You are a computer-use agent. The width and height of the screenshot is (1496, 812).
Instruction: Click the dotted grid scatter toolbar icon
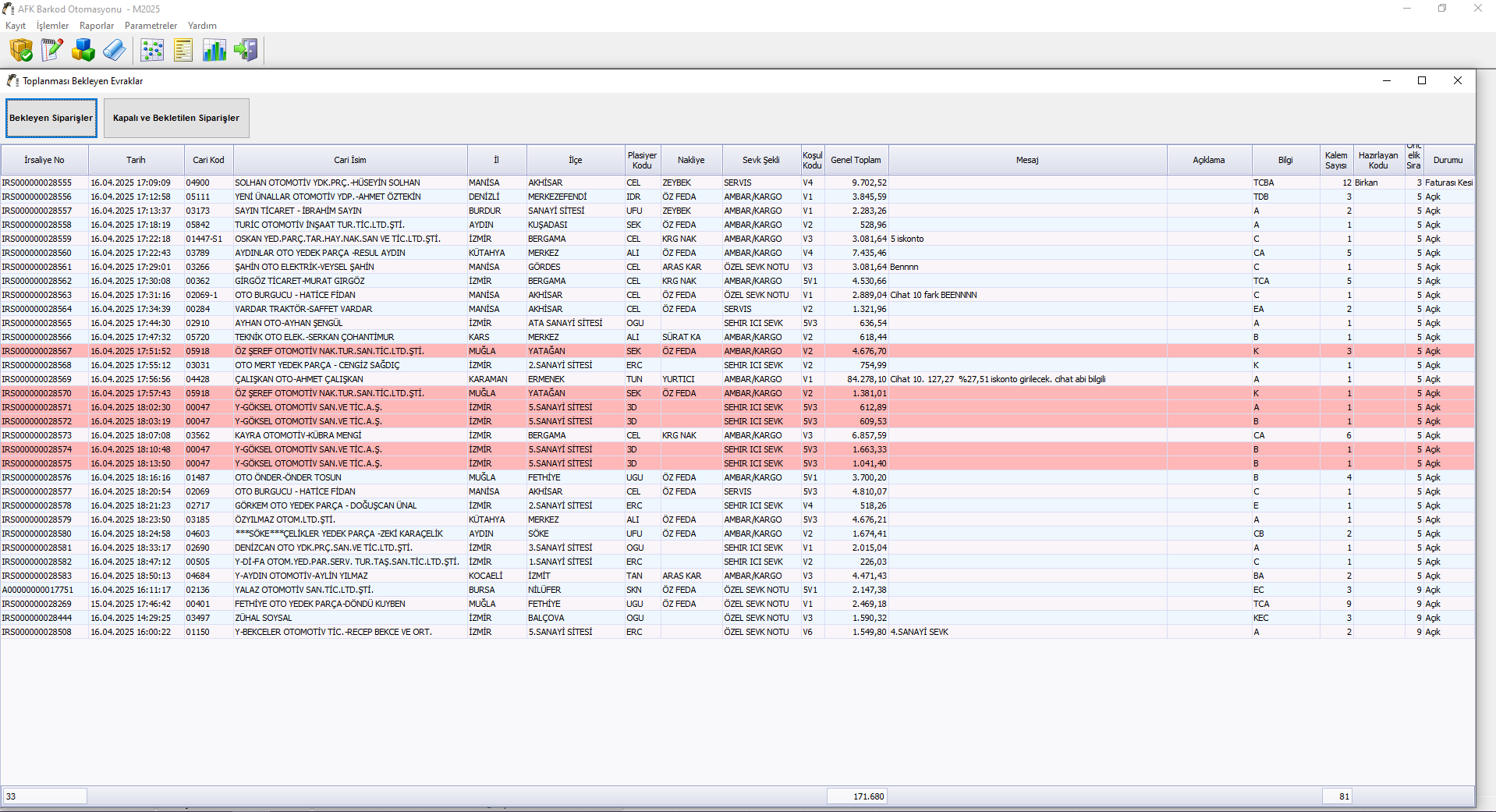pyautogui.click(x=152, y=51)
